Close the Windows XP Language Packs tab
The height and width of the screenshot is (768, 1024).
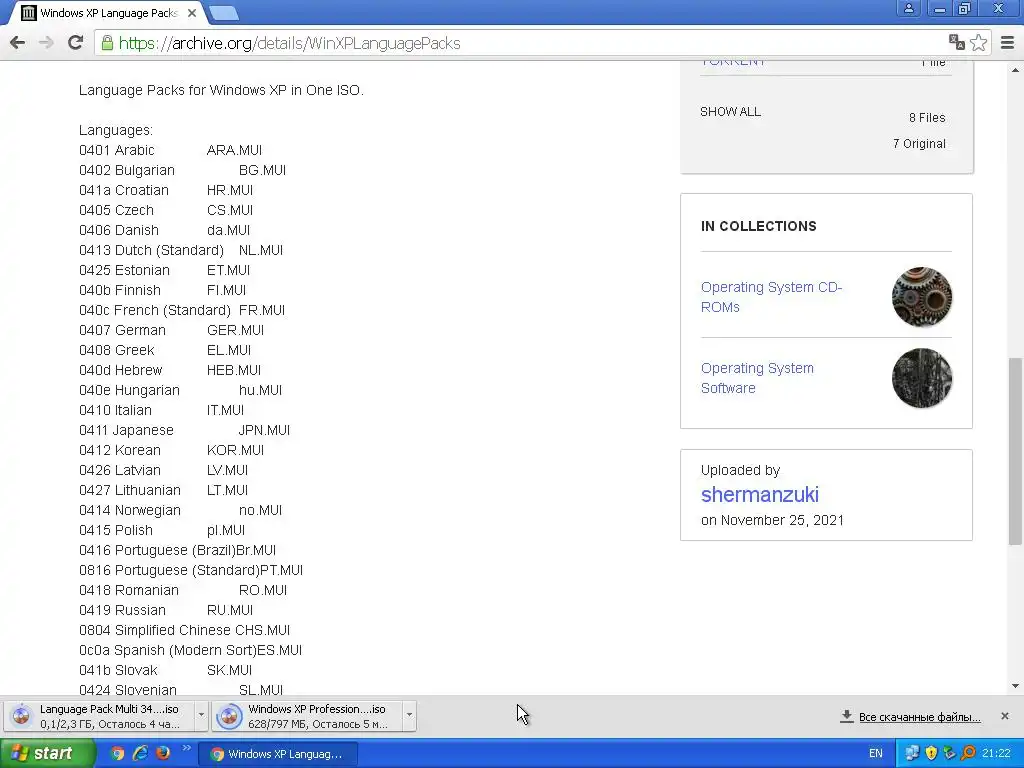tap(192, 12)
